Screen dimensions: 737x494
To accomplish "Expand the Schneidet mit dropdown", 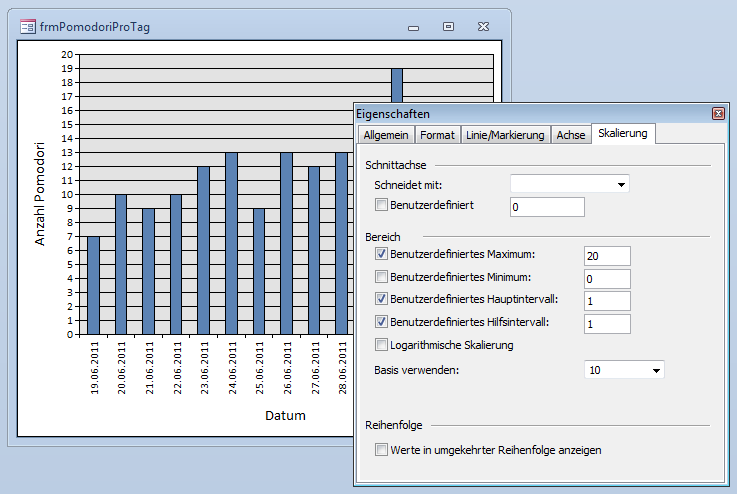I will (621, 185).
